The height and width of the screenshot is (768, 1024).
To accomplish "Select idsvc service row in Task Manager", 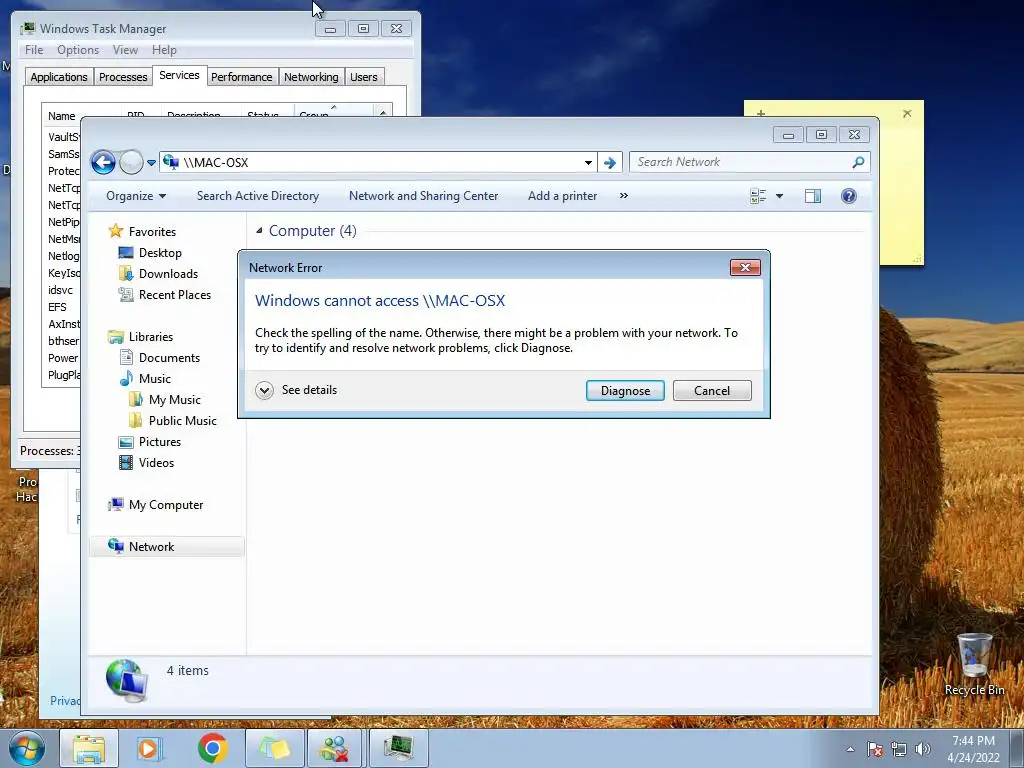I will coord(61,290).
